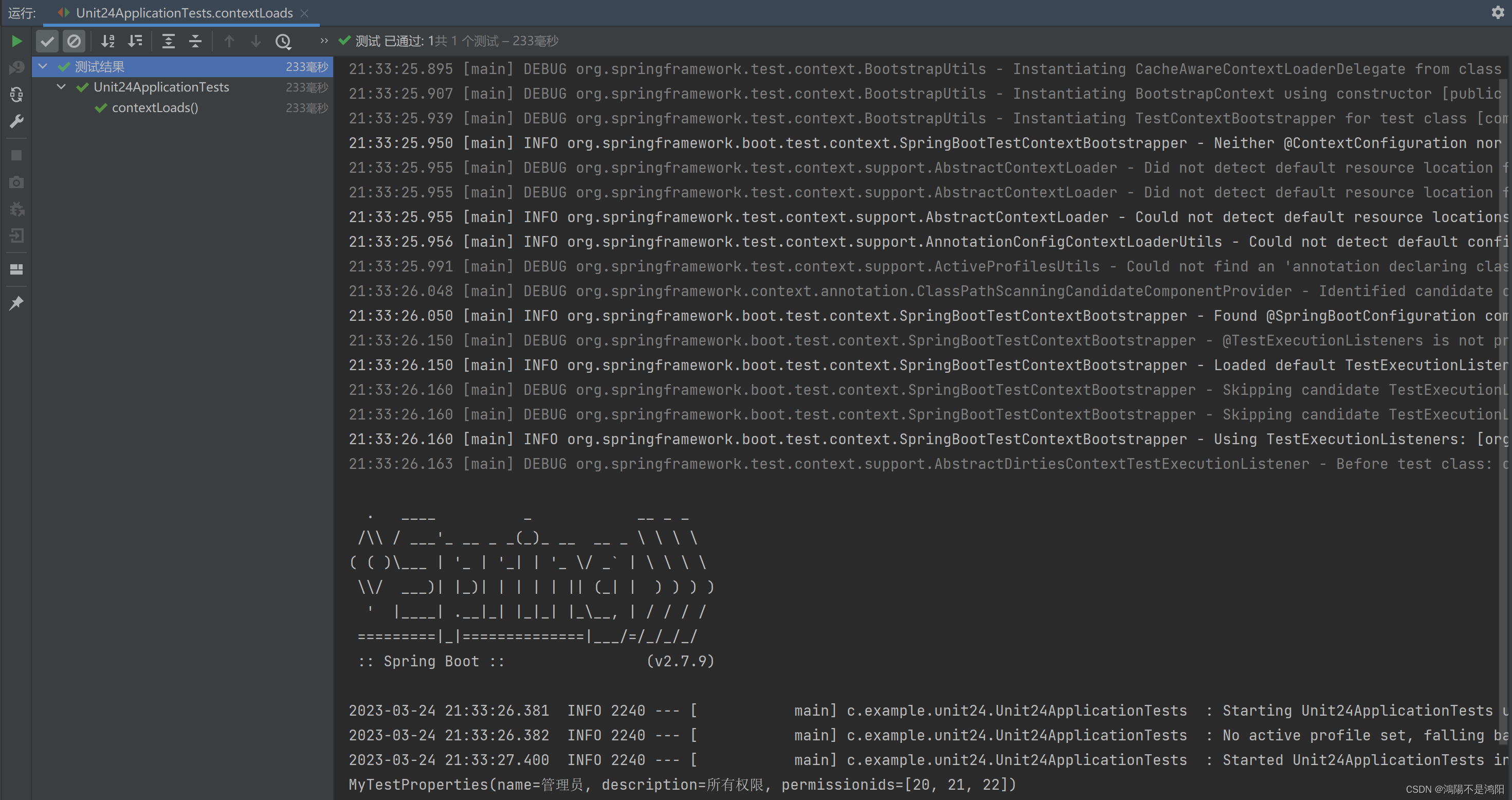Click the toggle auto-test rerun icon
1512x800 pixels.
16,95
